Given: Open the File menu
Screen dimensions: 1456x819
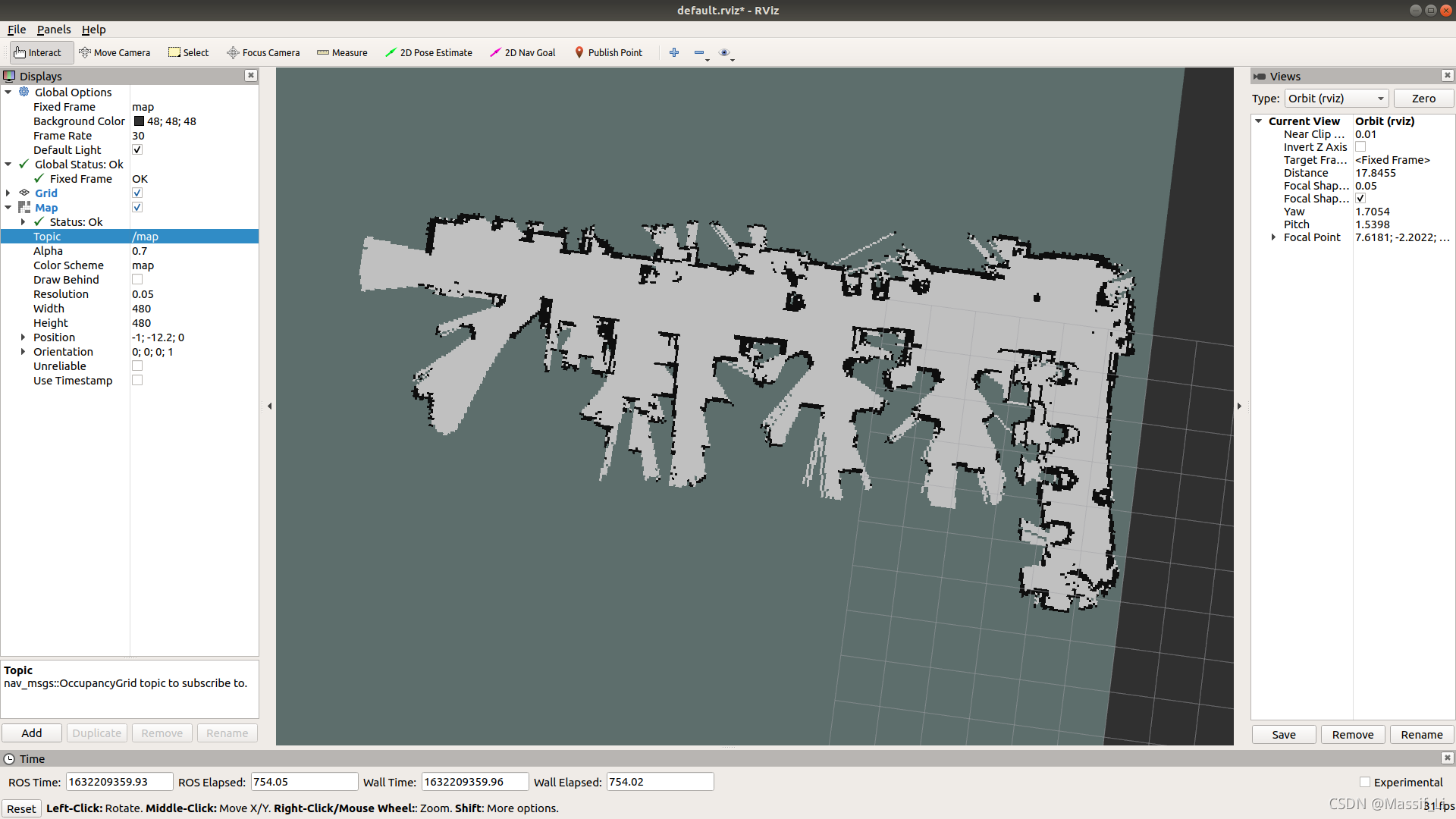Looking at the screenshot, I should tap(17, 30).
